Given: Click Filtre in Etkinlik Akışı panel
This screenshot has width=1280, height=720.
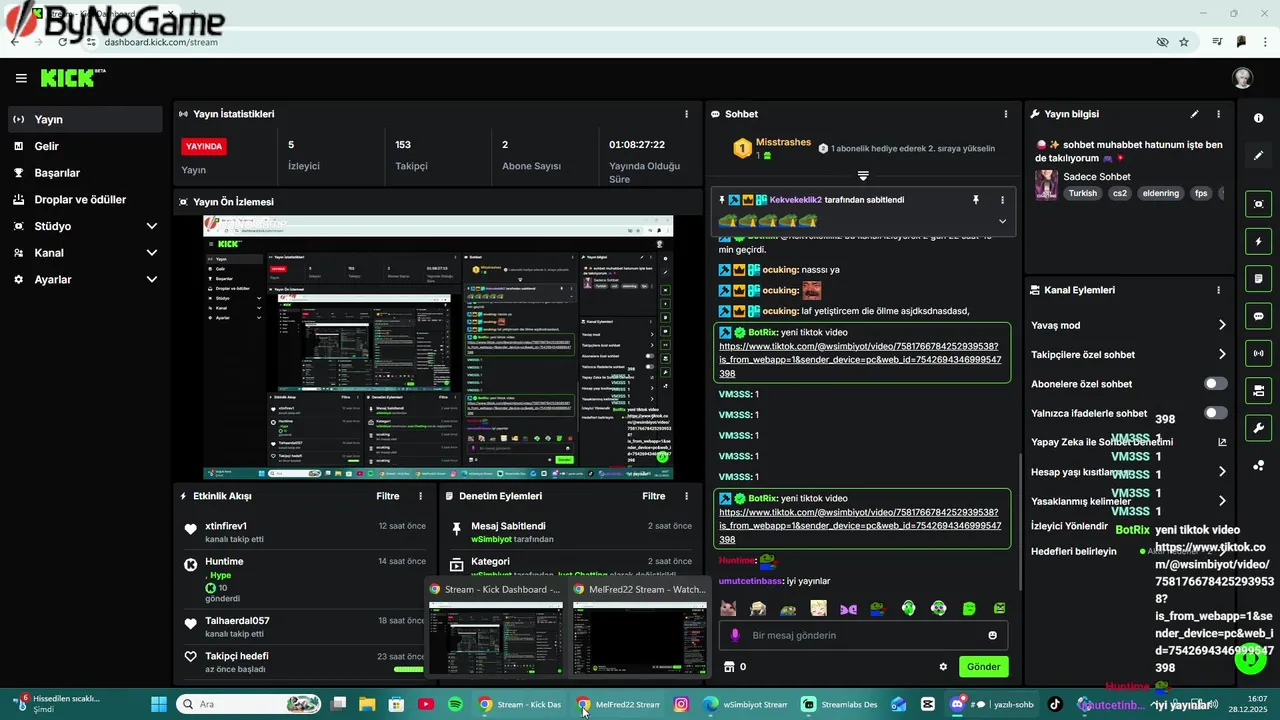Looking at the screenshot, I should tap(387, 496).
